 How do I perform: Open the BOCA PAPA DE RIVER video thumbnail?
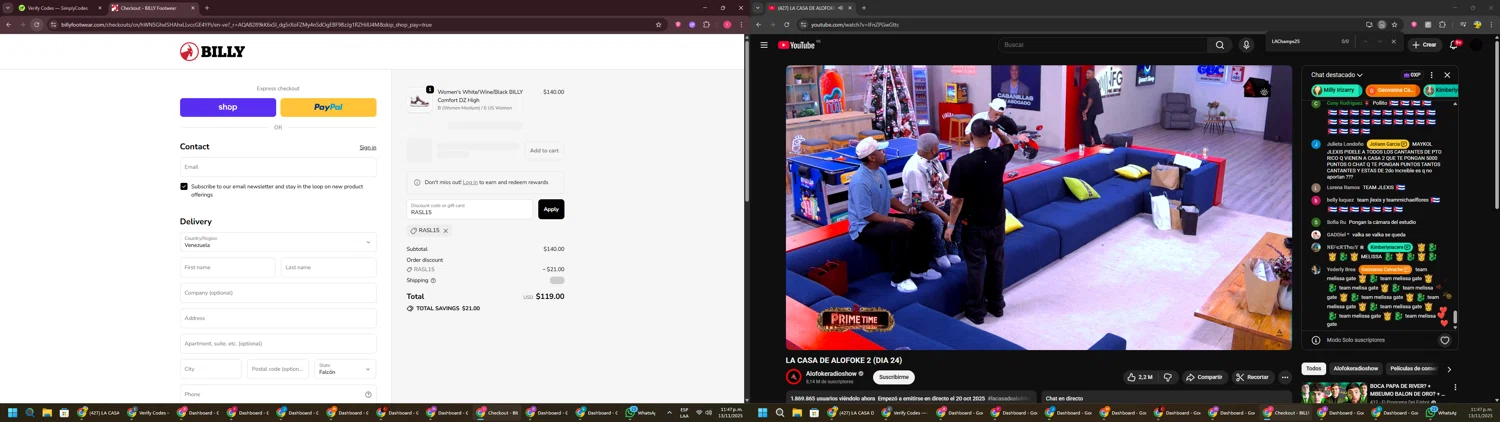(x=1334, y=391)
